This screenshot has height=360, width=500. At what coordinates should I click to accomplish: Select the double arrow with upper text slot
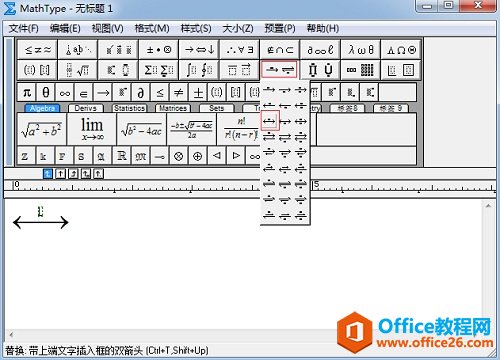click(x=269, y=121)
